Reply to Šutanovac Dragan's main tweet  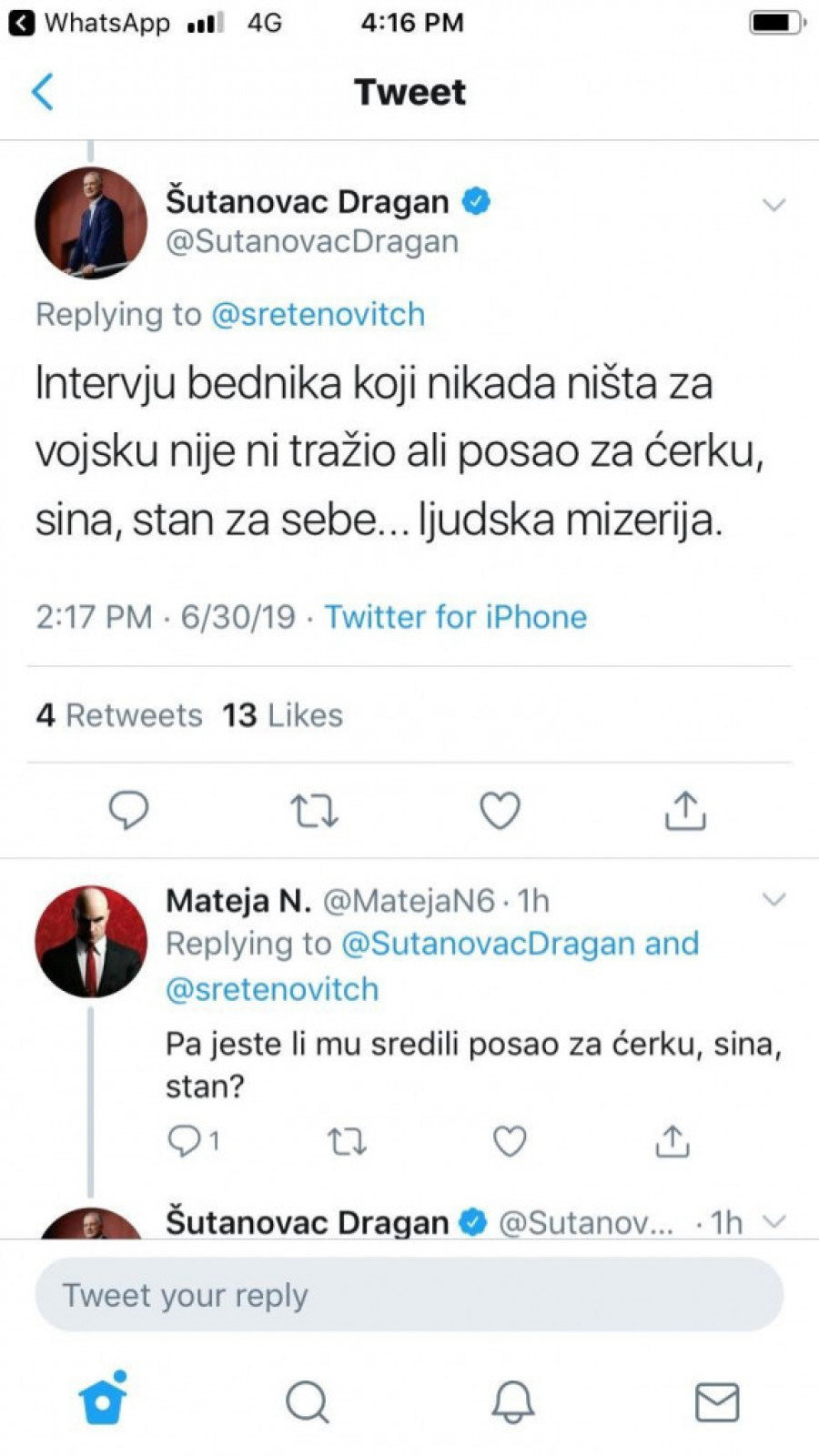click(x=128, y=810)
